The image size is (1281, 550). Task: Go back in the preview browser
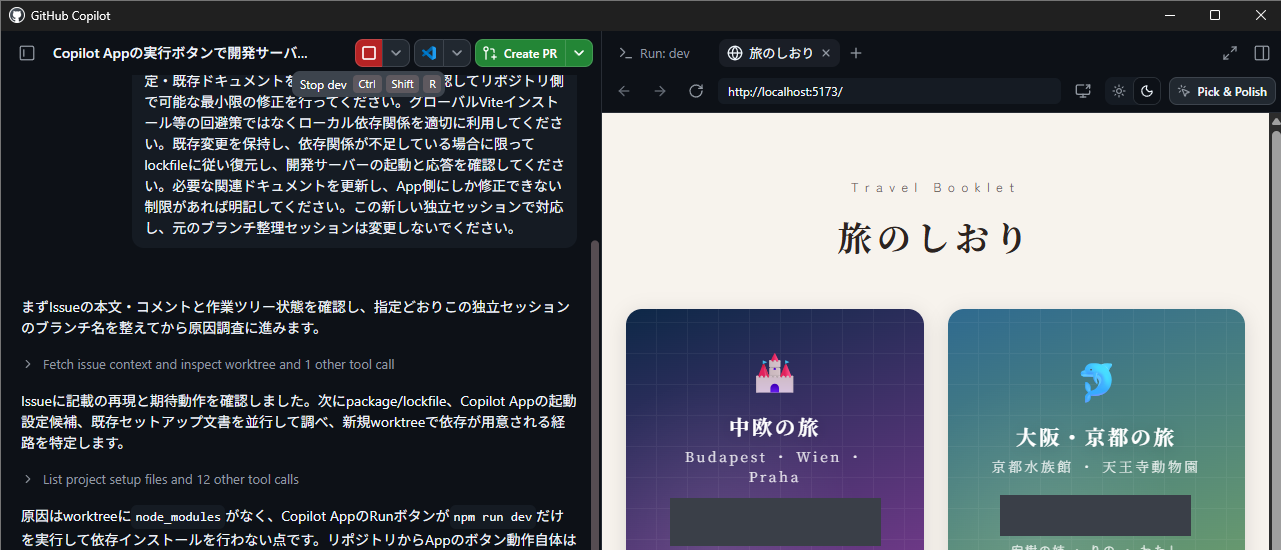pyautogui.click(x=624, y=91)
